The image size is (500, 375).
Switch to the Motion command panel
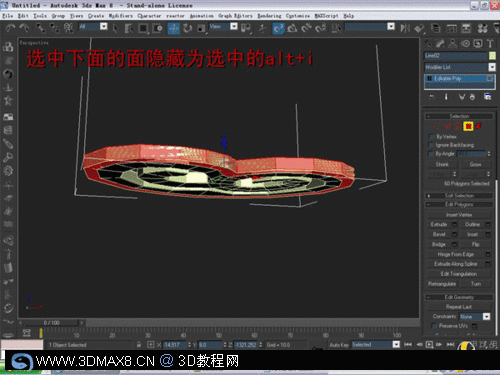tap(465, 43)
